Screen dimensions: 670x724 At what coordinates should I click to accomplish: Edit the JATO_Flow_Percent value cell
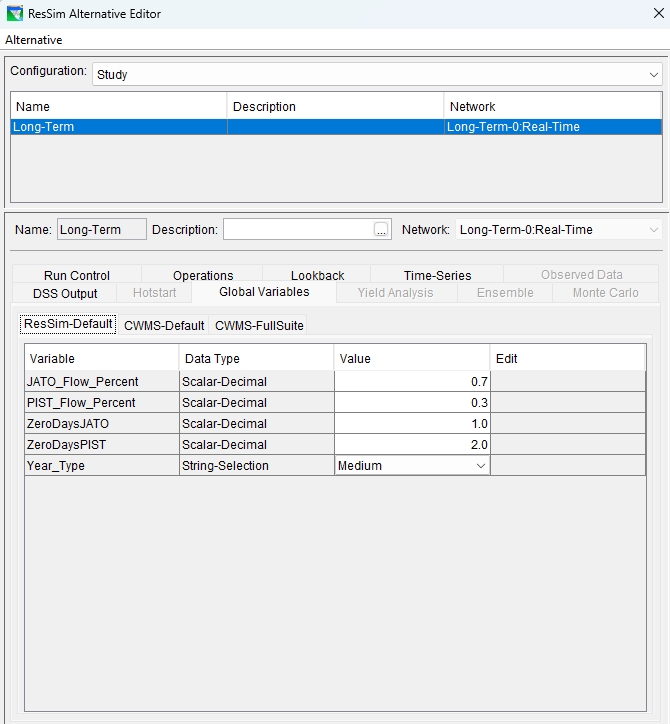(x=412, y=381)
